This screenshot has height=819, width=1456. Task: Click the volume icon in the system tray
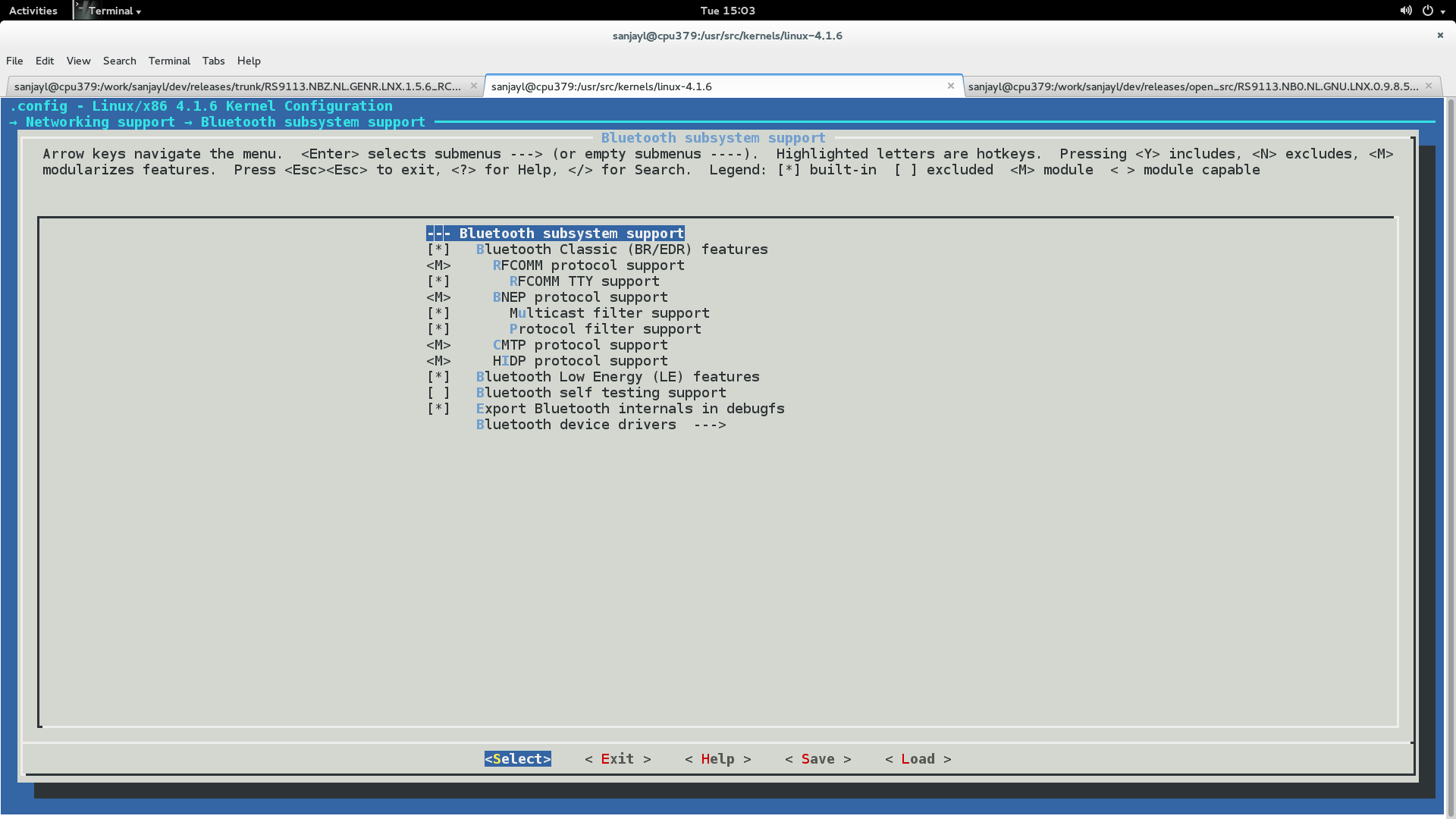click(x=1405, y=10)
